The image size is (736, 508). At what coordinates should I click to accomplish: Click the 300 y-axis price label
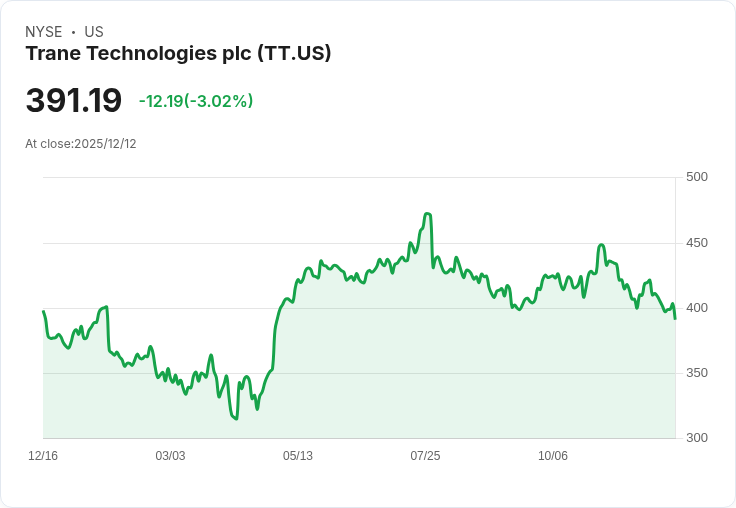pyautogui.click(x=697, y=438)
